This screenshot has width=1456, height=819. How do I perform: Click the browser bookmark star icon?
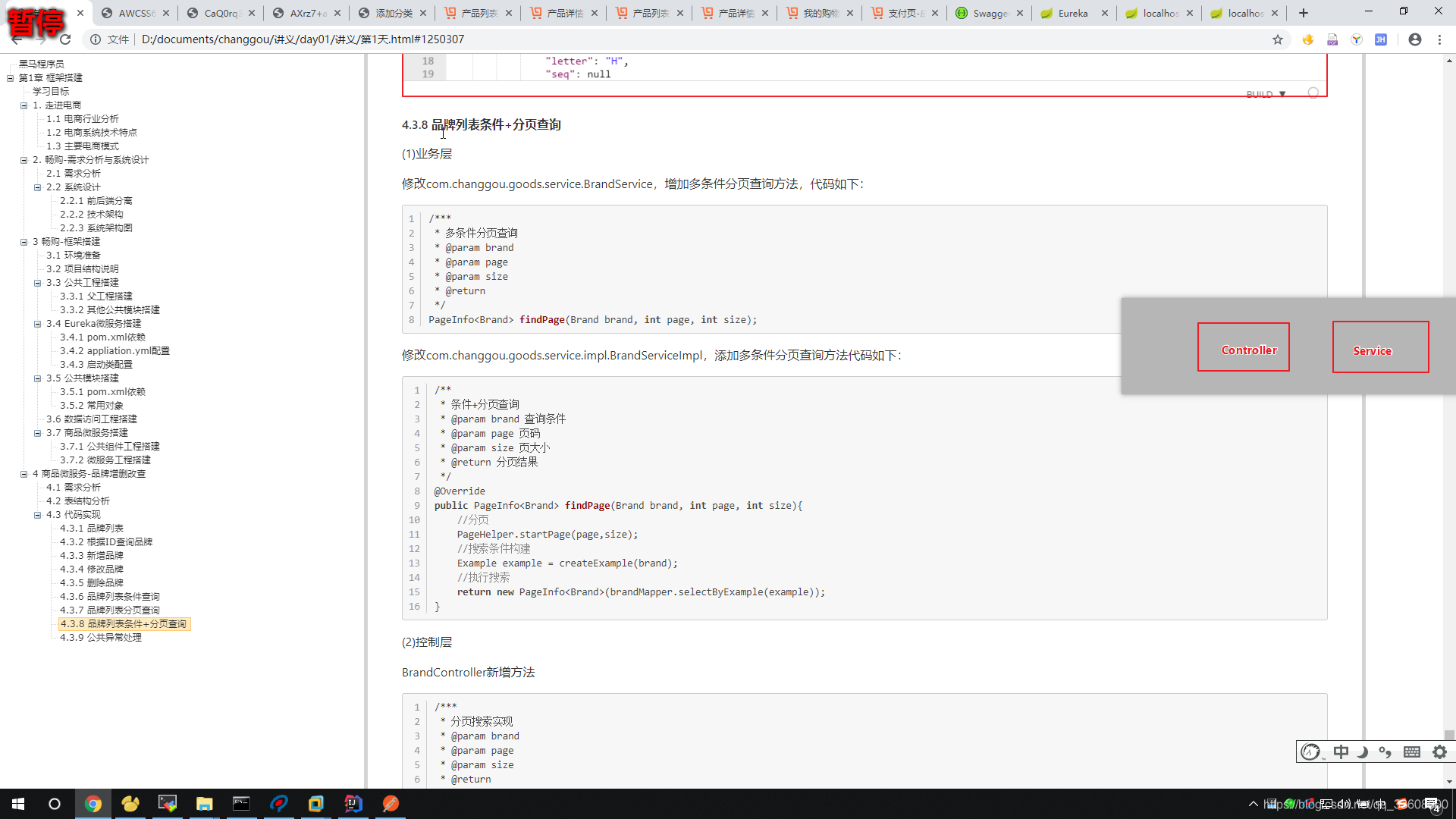[x=1278, y=39]
